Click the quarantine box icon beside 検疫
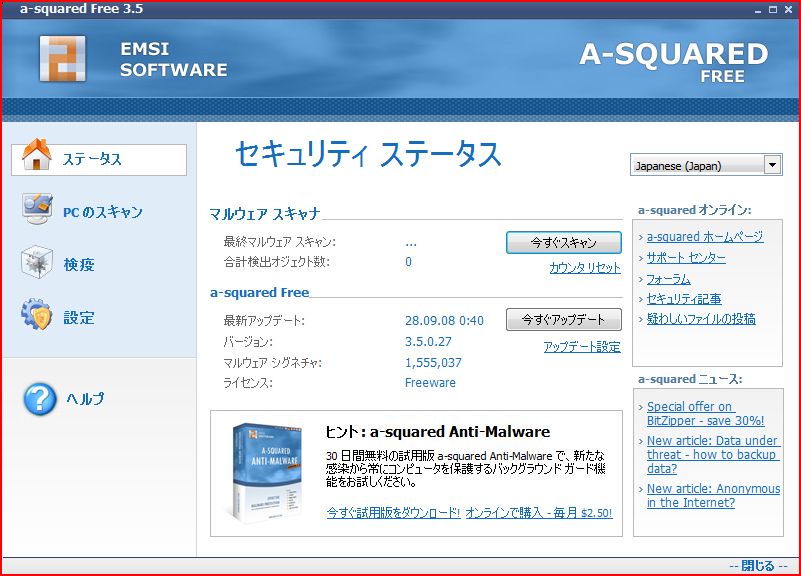This screenshot has width=801, height=576. [x=37, y=262]
